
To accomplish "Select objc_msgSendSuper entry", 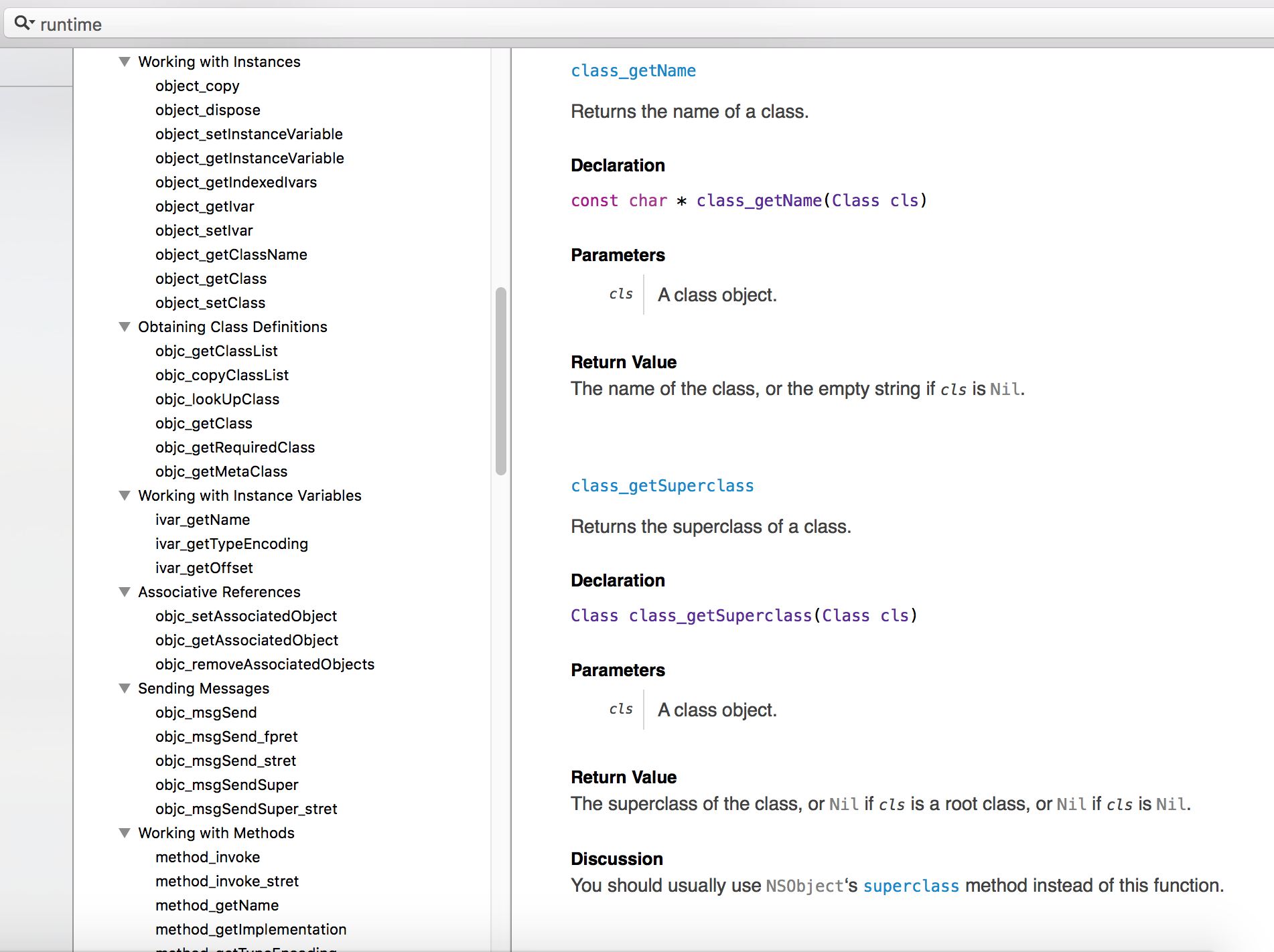I will 226,785.
